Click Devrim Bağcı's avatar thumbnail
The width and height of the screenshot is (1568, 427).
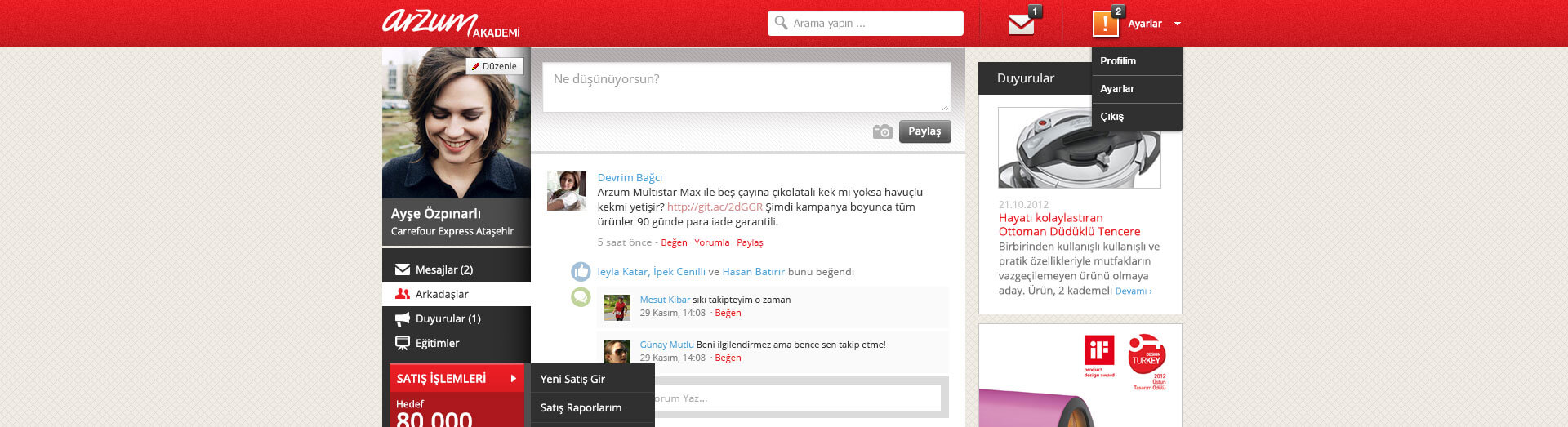pos(567,191)
